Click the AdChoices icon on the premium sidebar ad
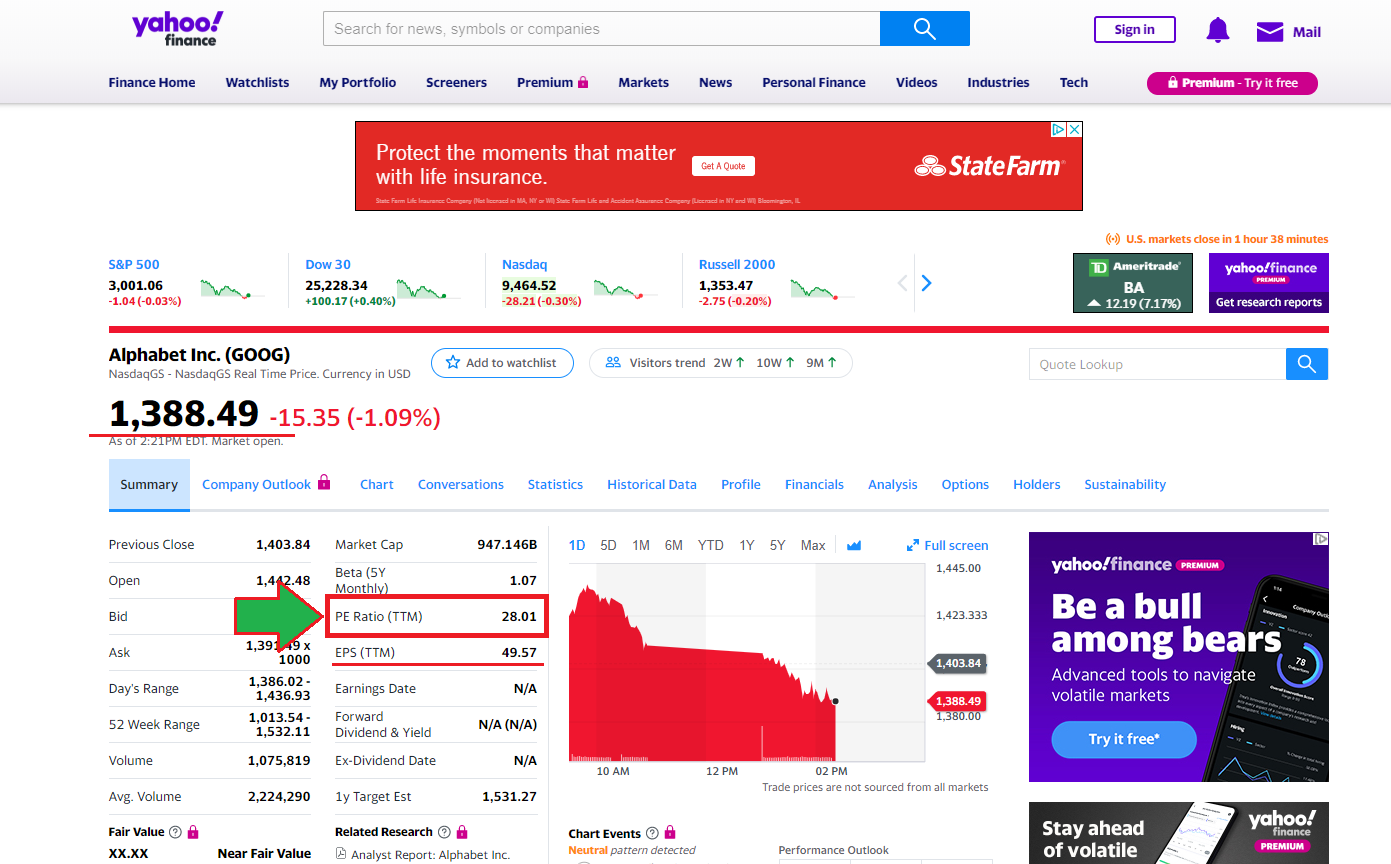Image resolution: width=1391 pixels, height=864 pixels. pos(1321,539)
